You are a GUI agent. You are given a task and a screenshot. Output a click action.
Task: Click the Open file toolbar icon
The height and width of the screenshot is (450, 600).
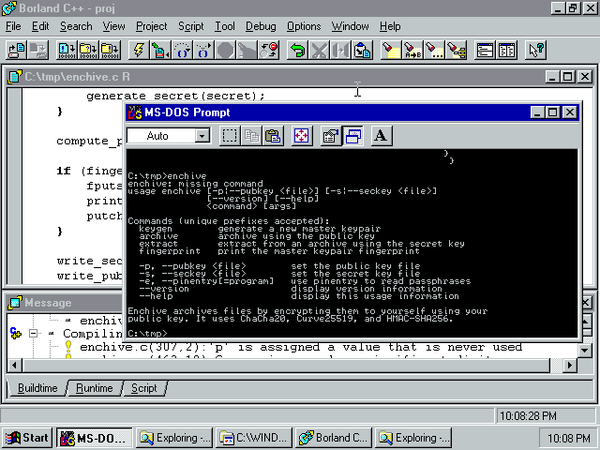pyautogui.click(x=16, y=50)
